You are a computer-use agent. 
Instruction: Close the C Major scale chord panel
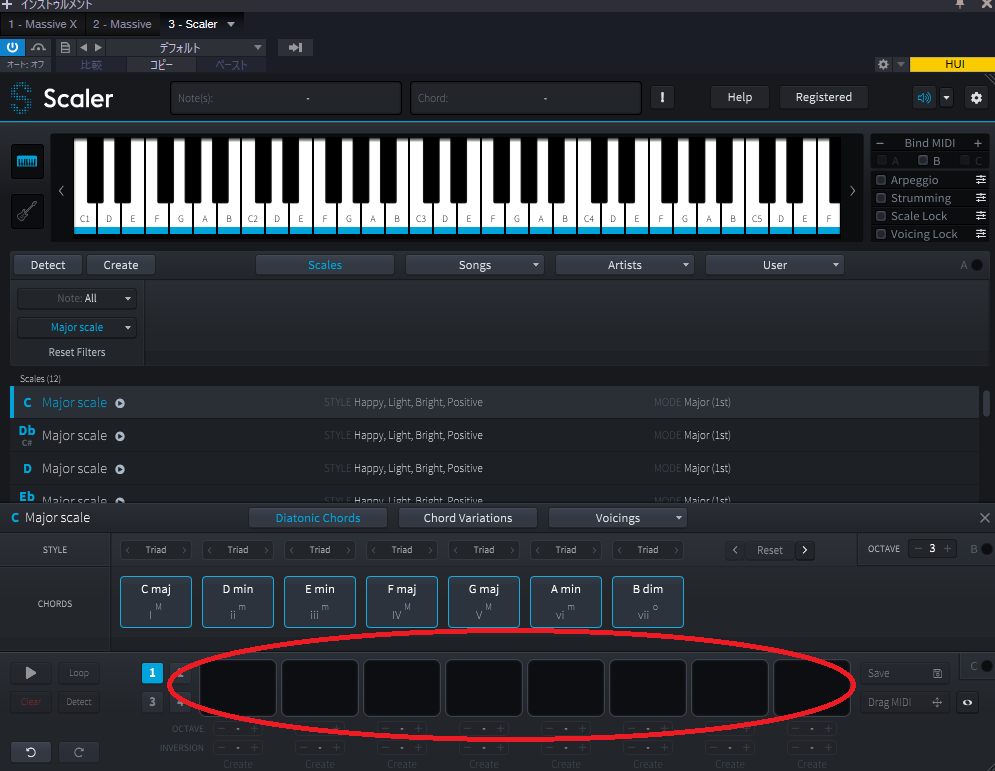pyautogui.click(x=984, y=518)
